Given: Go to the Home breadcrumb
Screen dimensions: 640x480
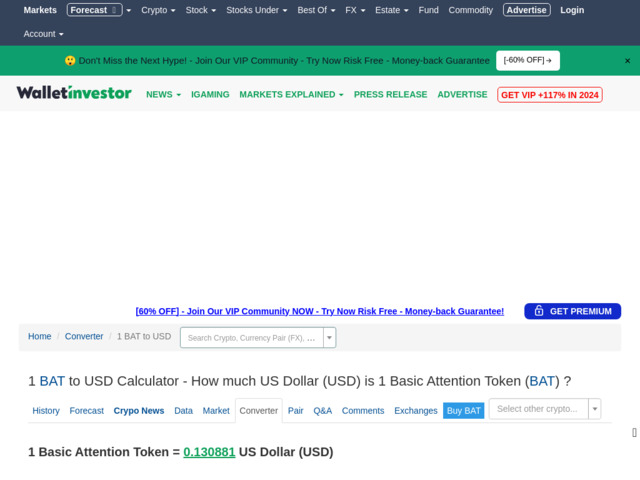Looking at the screenshot, I should pyautogui.click(x=40, y=336).
